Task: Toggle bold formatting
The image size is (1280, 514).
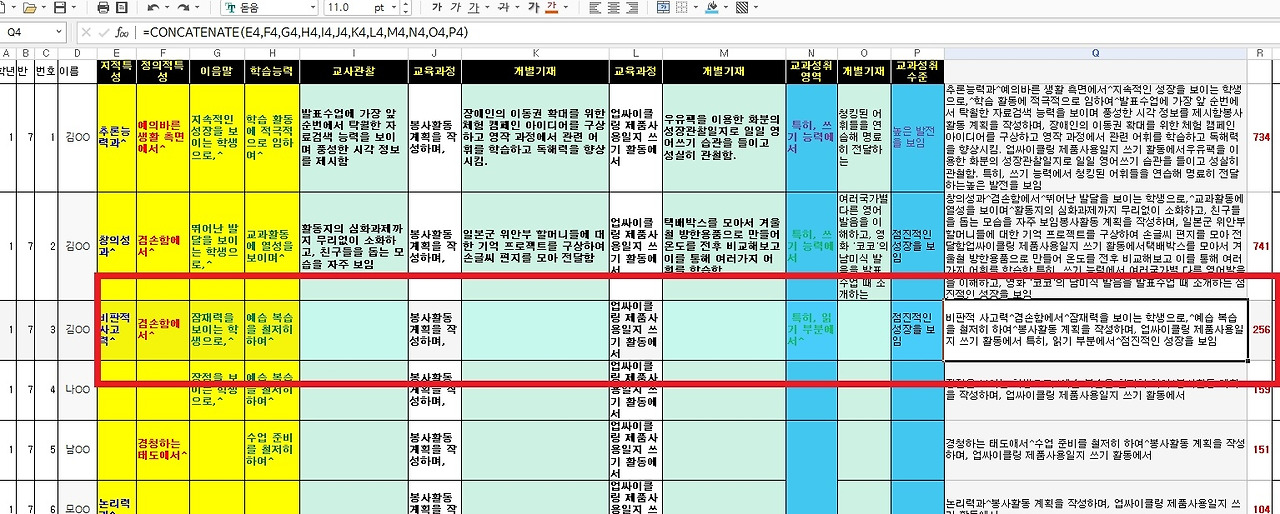Action: 437,8
